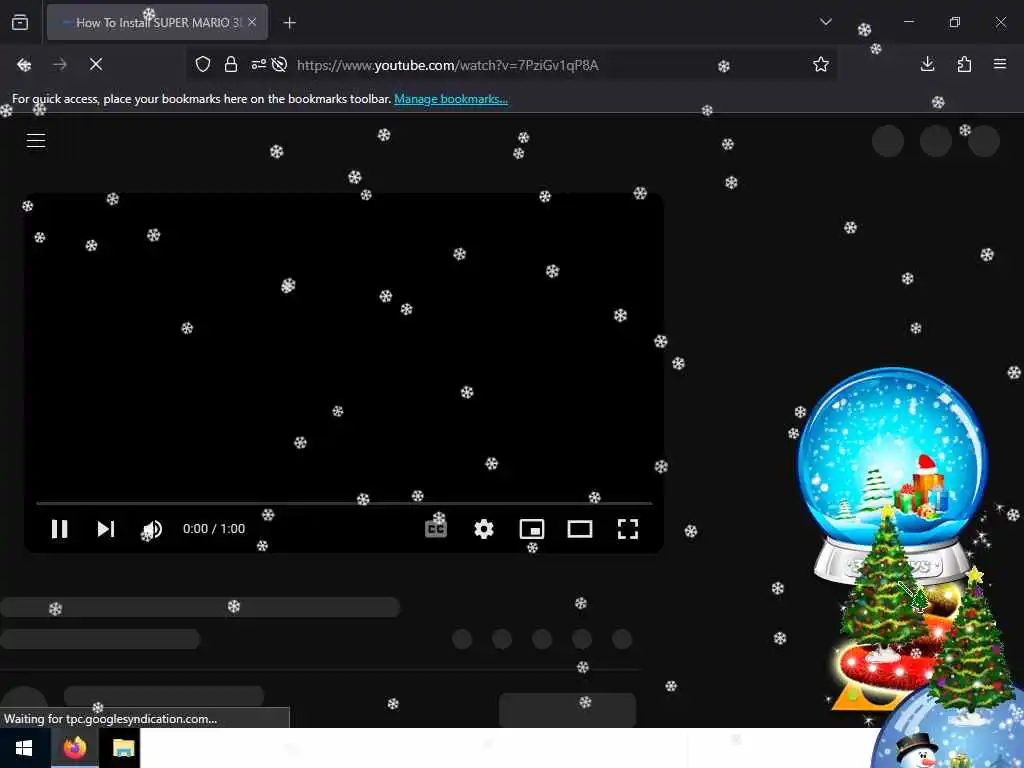This screenshot has width=1024, height=768.
Task: Select the "How To Install SUPER MARIO" tab
Action: 157,22
